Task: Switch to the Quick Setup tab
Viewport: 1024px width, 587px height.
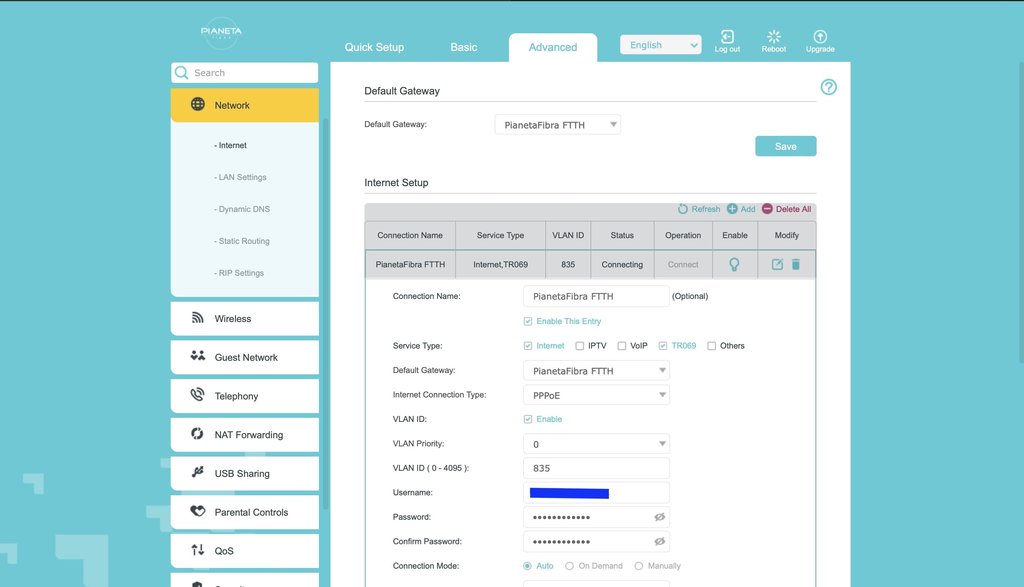Action: [x=374, y=47]
